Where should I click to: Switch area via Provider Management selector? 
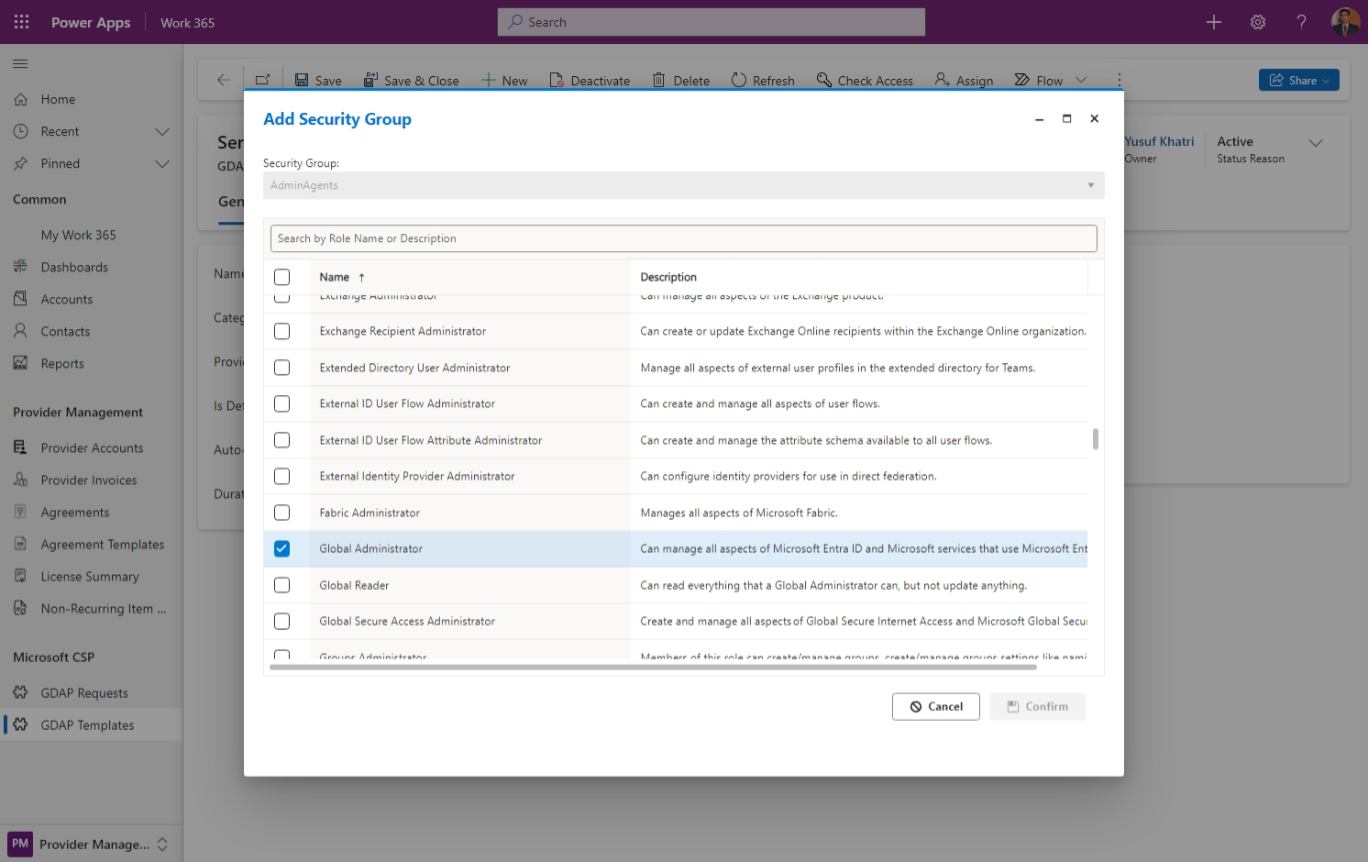click(x=91, y=844)
